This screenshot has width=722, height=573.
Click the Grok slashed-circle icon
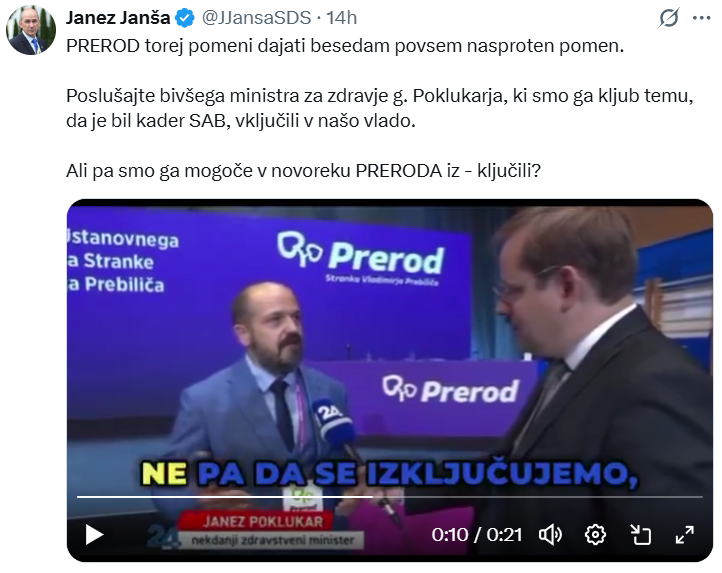coord(669,18)
